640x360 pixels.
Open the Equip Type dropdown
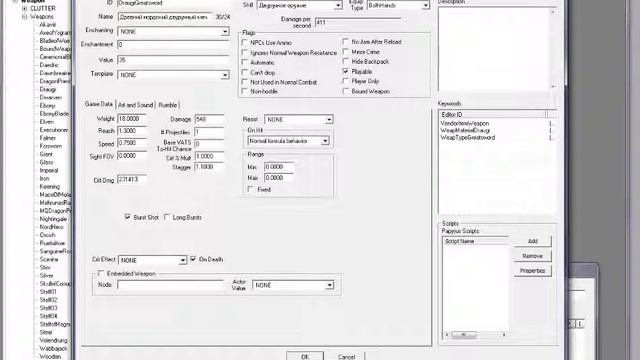(425, 6)
